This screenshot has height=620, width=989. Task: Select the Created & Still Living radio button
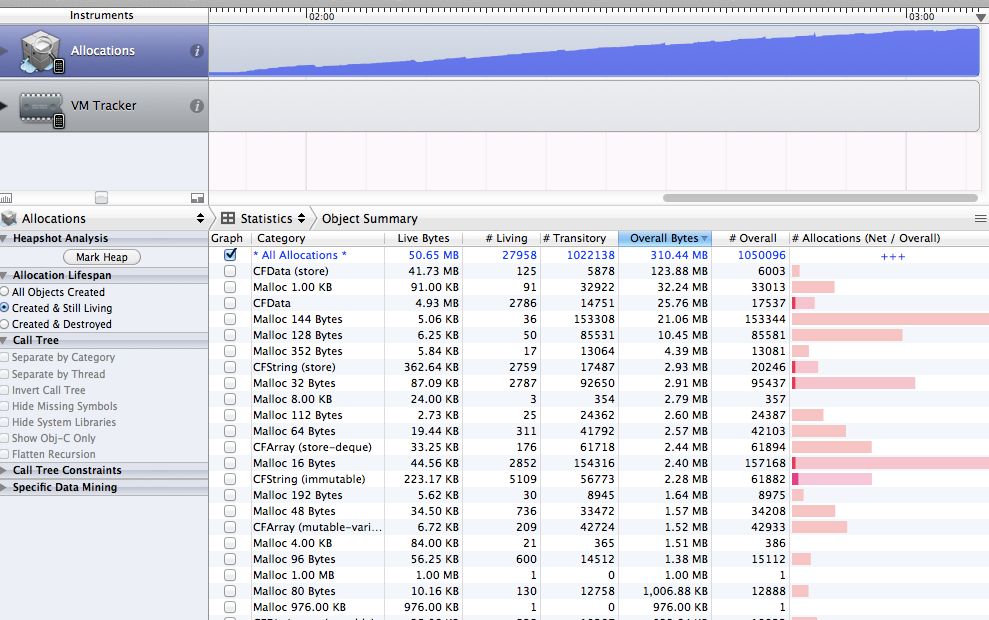click(4, 307)
